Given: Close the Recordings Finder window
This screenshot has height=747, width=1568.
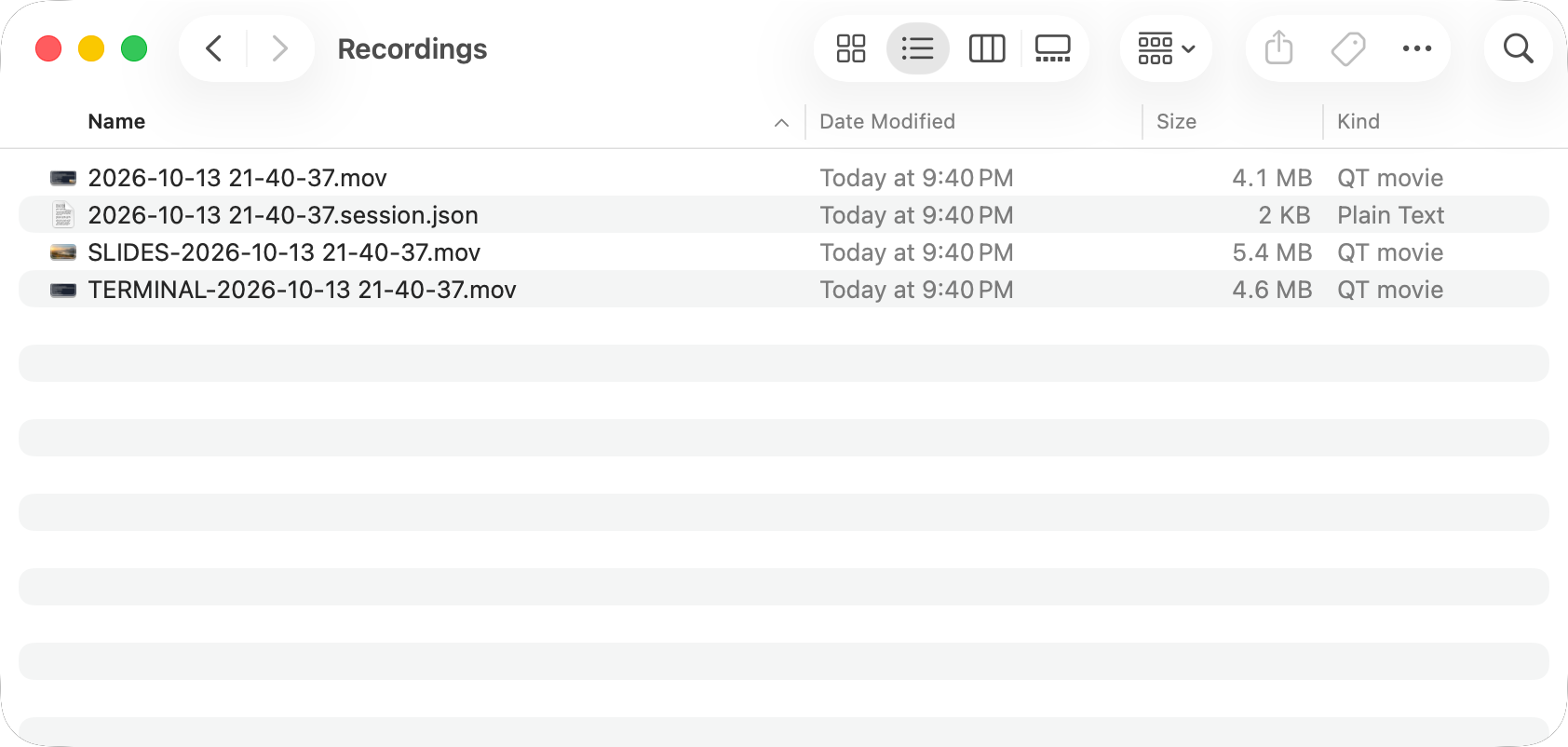Looking at the screenshot, I should tap(48, 48).
